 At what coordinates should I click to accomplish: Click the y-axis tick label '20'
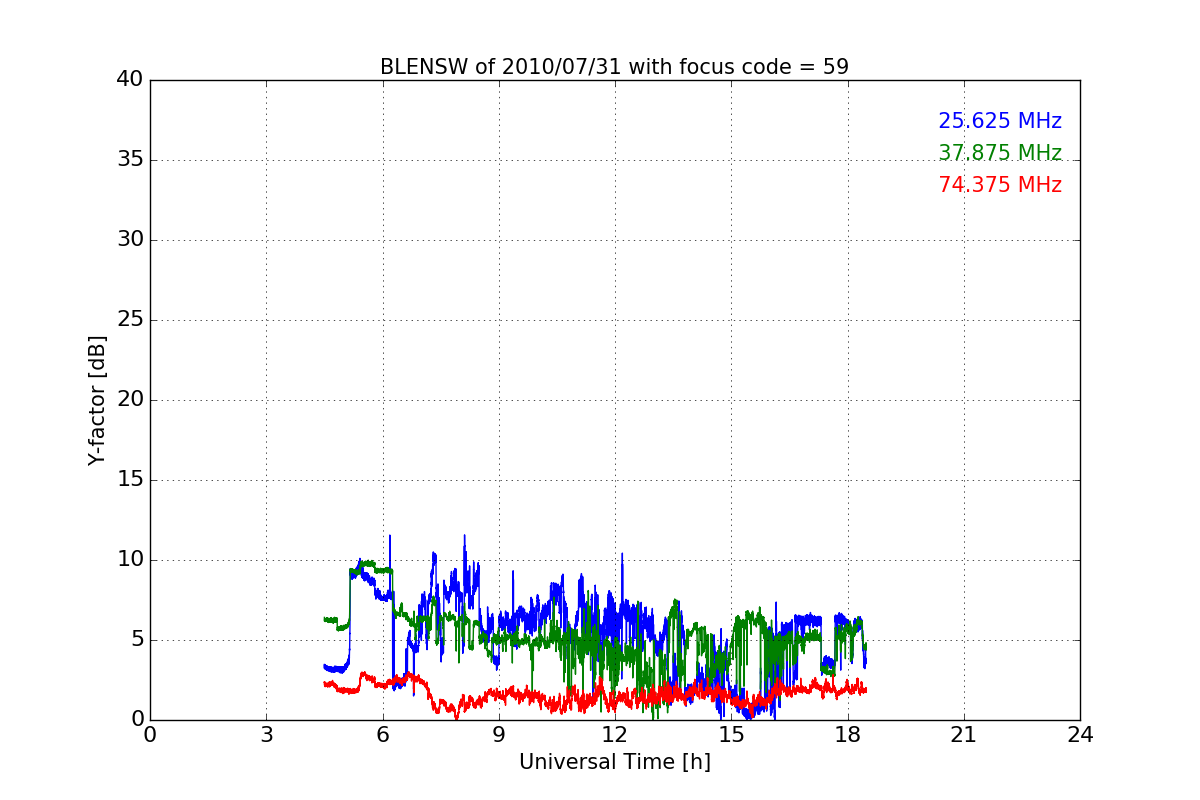click(130, 400)
